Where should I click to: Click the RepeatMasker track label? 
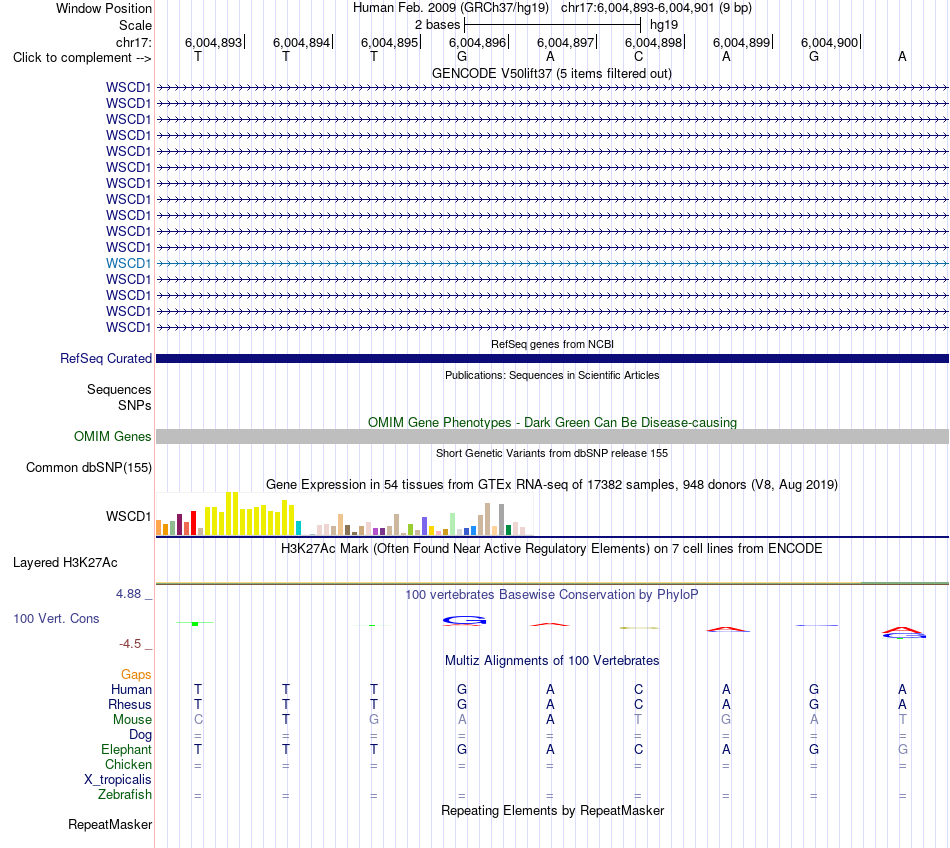click(x=110, y=825)
